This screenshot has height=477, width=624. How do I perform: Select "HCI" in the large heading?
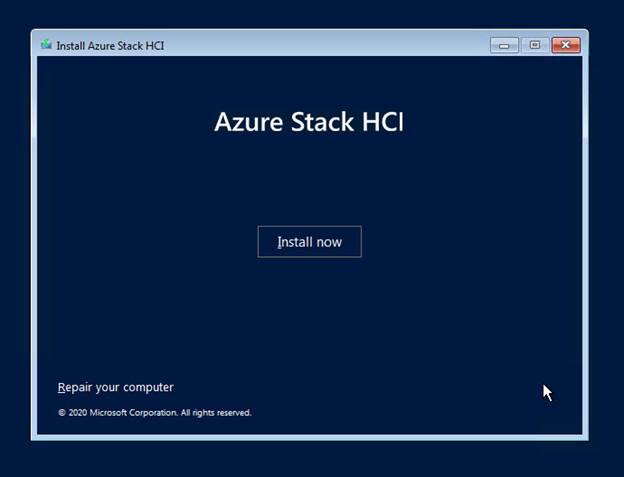(383, 122)
